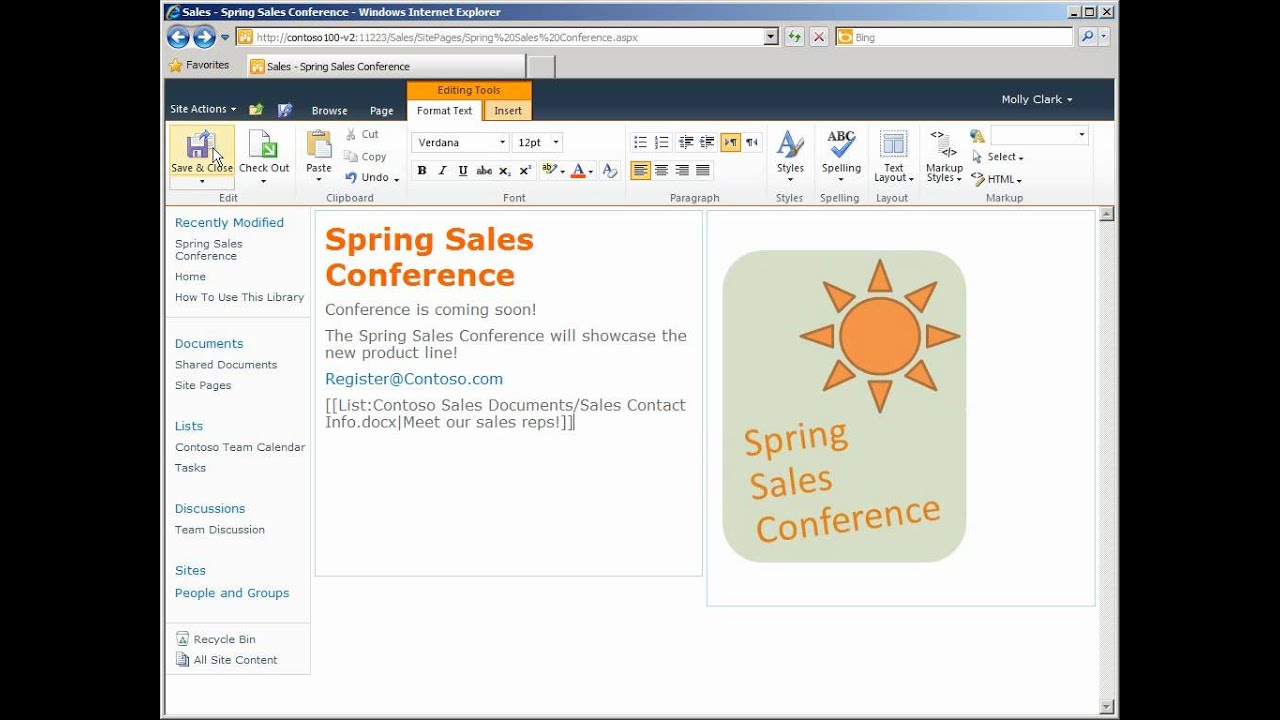Toggle Superscript formatting
The width and height of the screenshot is (1280, 720).
(x=526, y=171)
